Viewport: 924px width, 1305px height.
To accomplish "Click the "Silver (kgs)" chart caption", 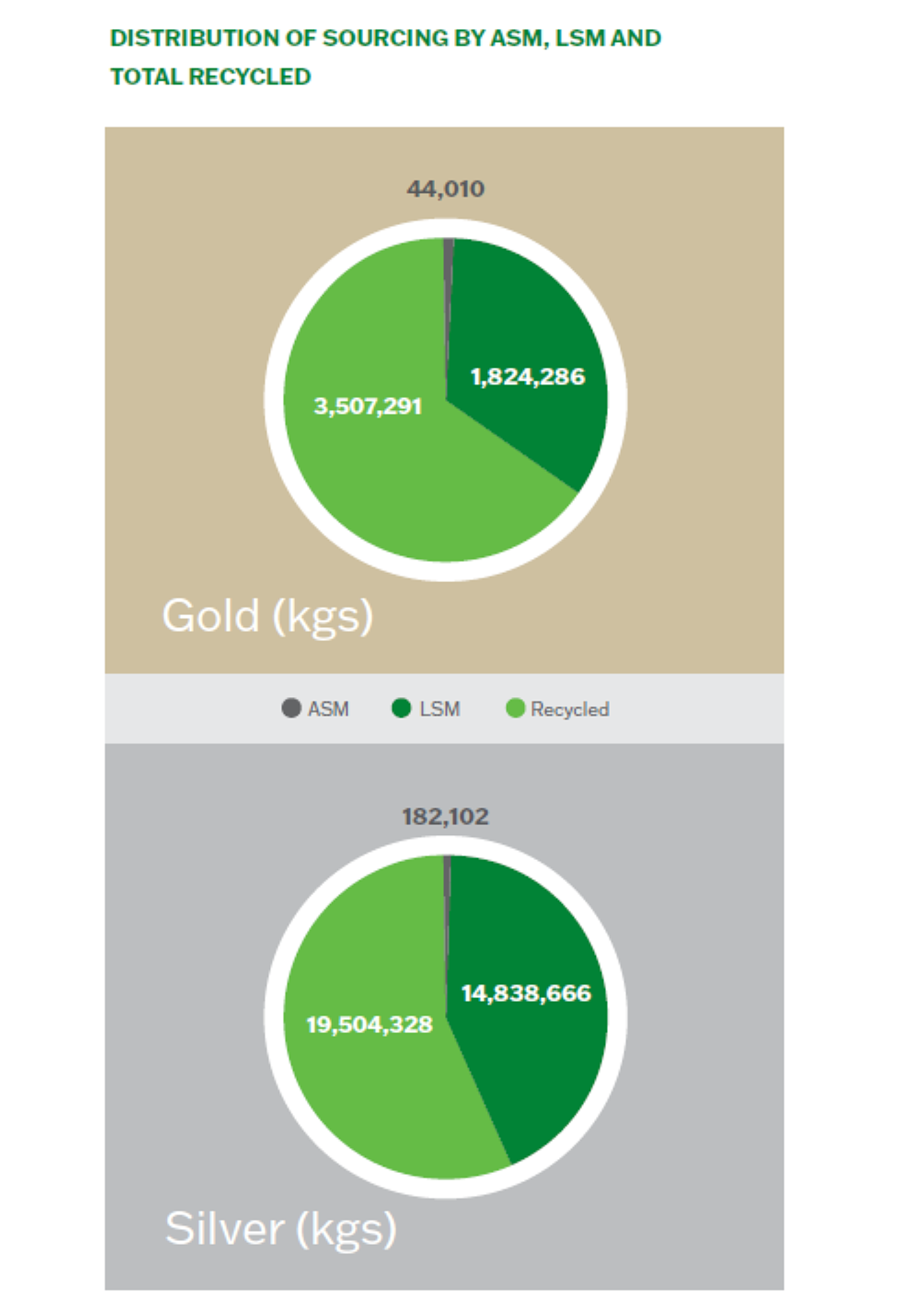I will click(x=280, y=1228).
